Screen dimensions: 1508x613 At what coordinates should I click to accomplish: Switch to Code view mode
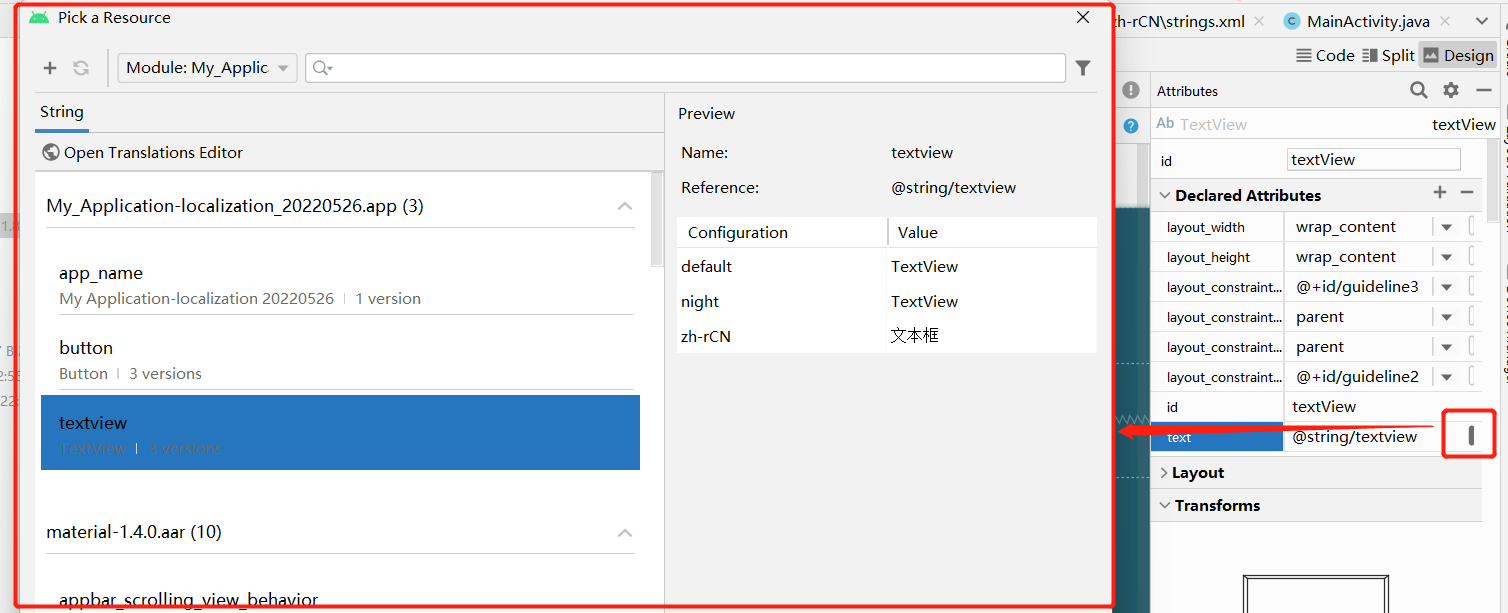(1325, 55)
